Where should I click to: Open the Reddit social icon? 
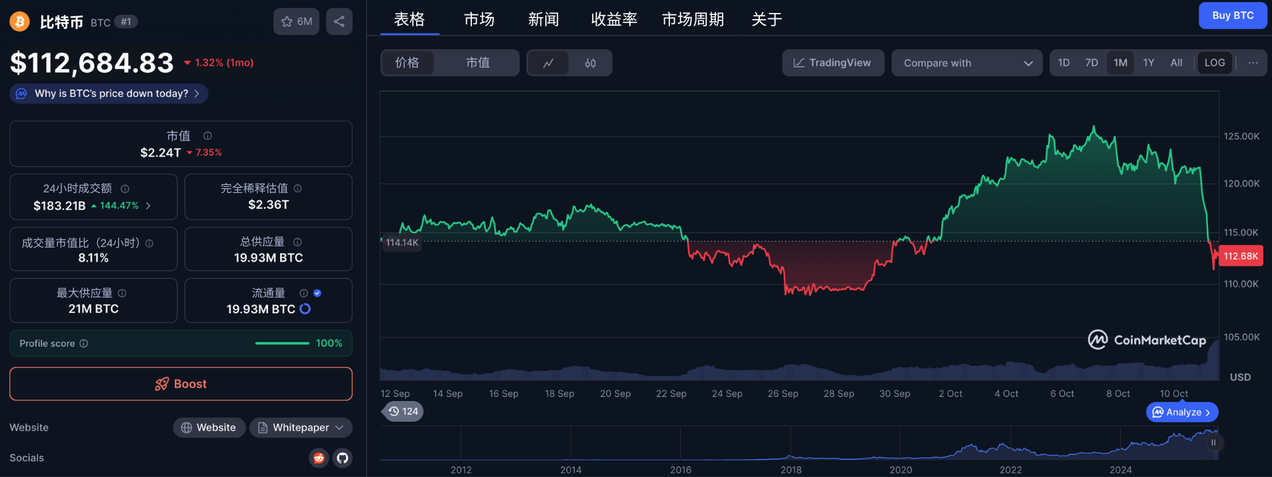click(319, 458)
